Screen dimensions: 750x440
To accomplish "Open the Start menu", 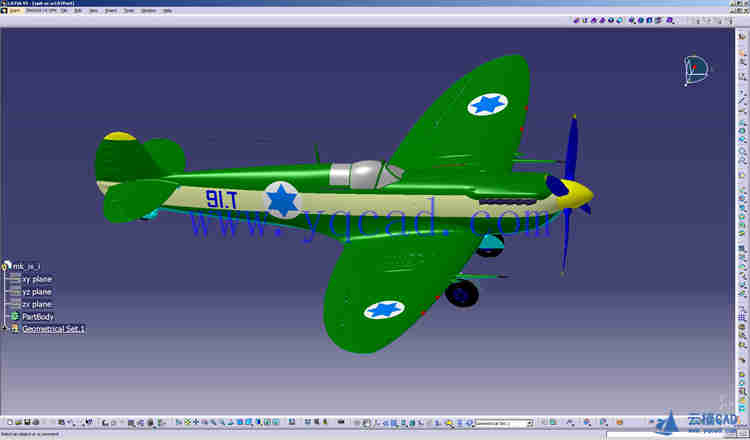I will 15,11.
